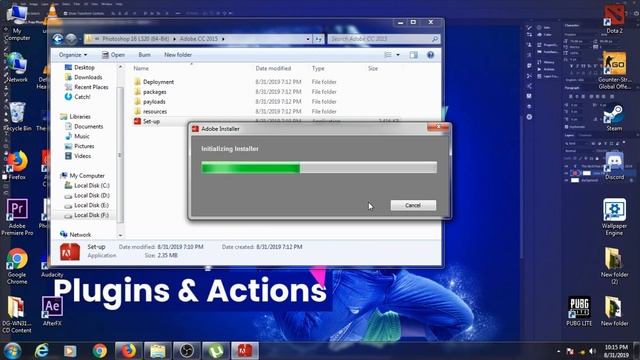The image size is (640, 360).
Task: Sort by the Type column header
Action: (x=318, y=68)
